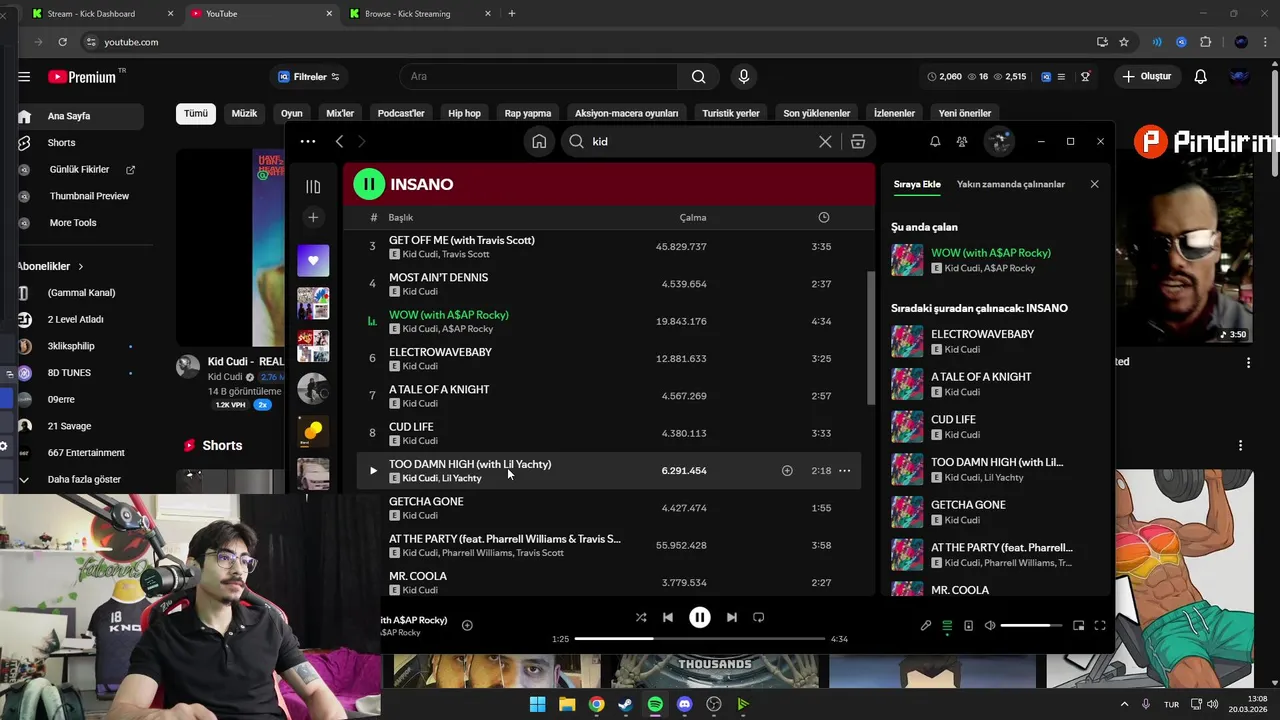This screenshot has width=1280, height=720.
Task: Open the Spotify profile avatar menu
Action: pyautogui.click(x=999, y=142)
